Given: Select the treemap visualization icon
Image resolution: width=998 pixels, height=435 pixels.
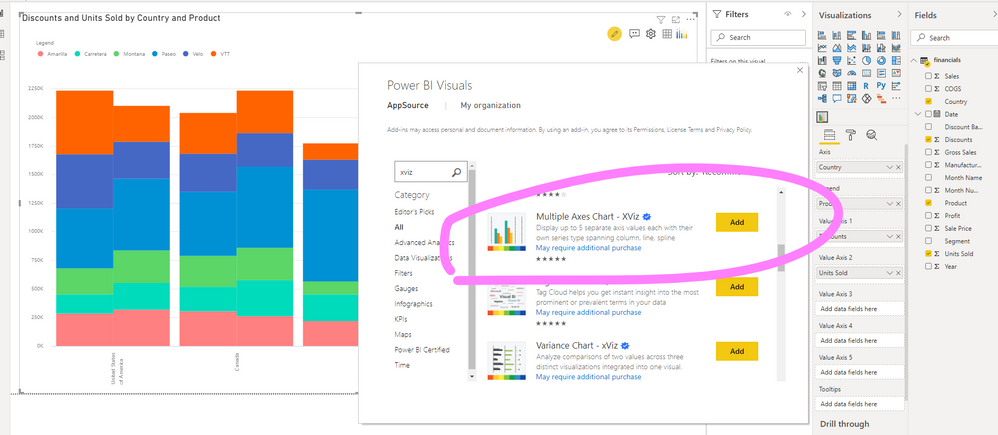Looking at the screenshot, I should click(896, 61).
